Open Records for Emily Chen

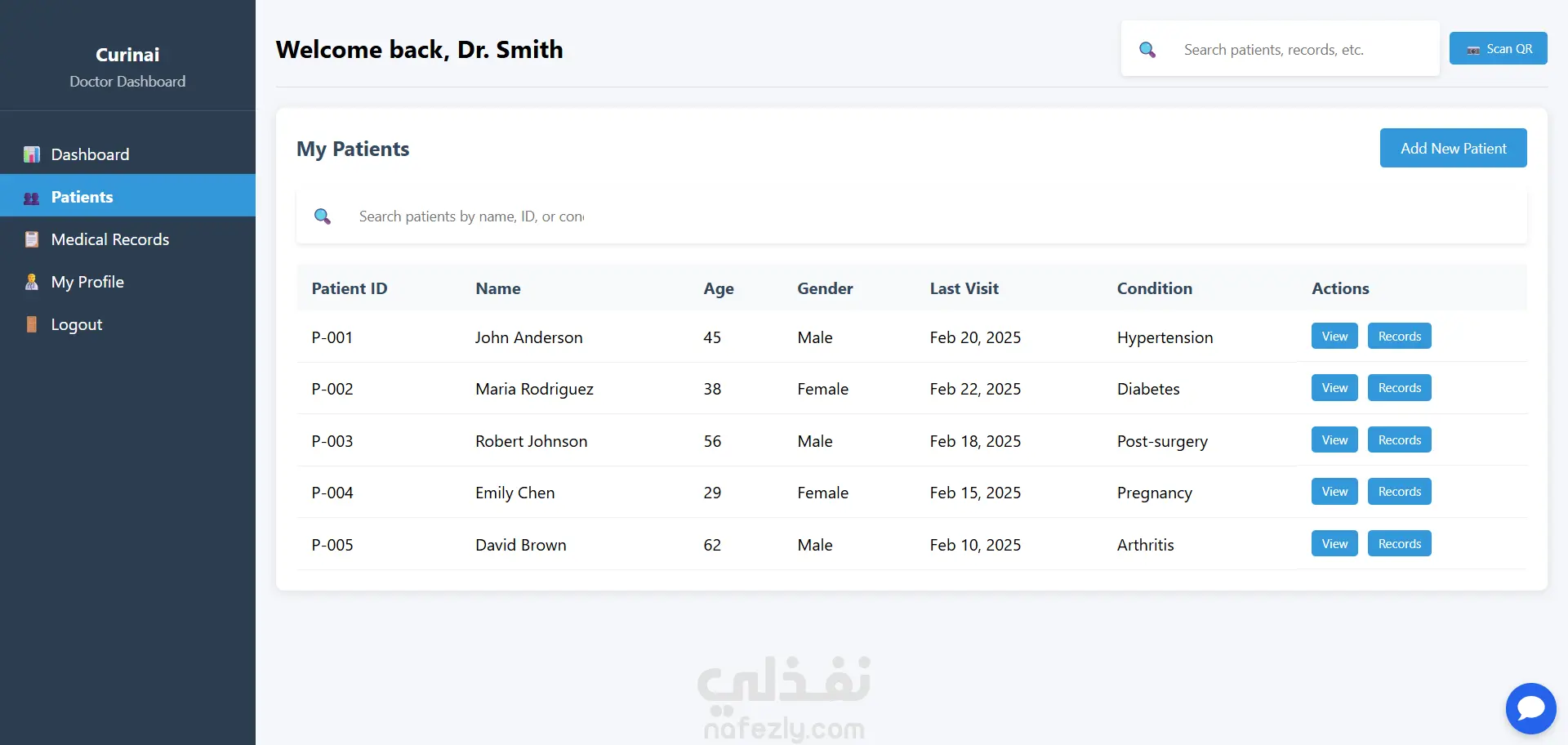point(1400,492)
